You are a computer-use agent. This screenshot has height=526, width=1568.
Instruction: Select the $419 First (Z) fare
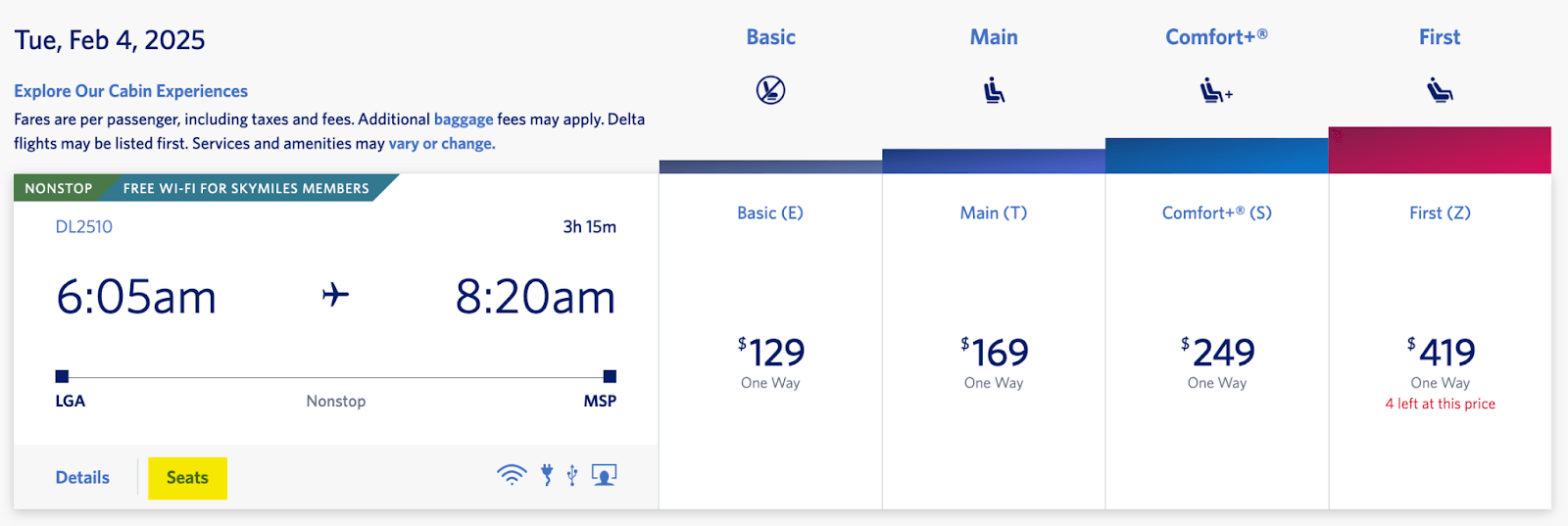click(x=1441, y=354)
